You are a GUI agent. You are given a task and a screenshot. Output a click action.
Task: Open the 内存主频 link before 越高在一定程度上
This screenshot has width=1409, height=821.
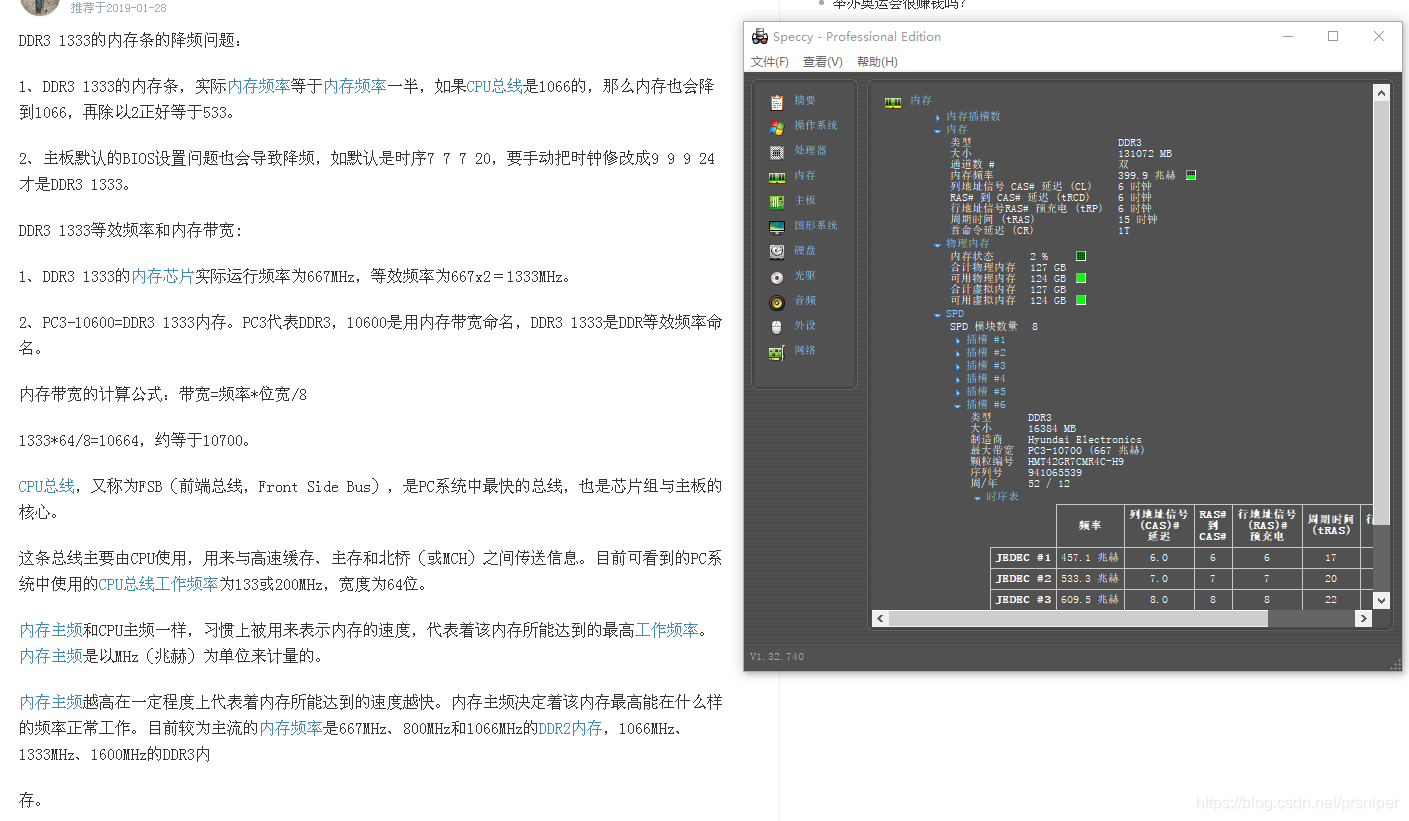51,702
